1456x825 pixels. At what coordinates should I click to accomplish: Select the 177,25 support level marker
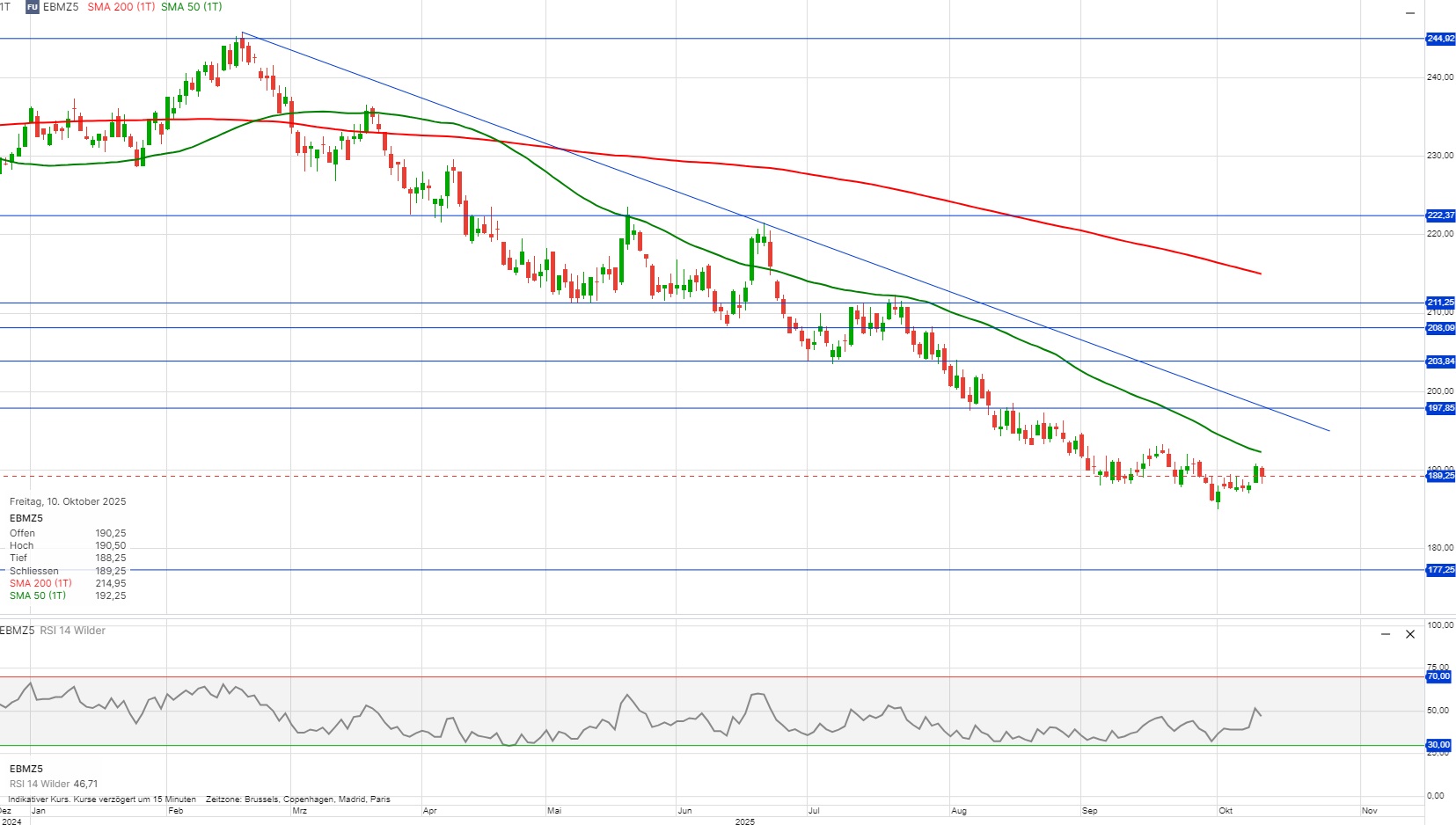(x=1440, y=570)
